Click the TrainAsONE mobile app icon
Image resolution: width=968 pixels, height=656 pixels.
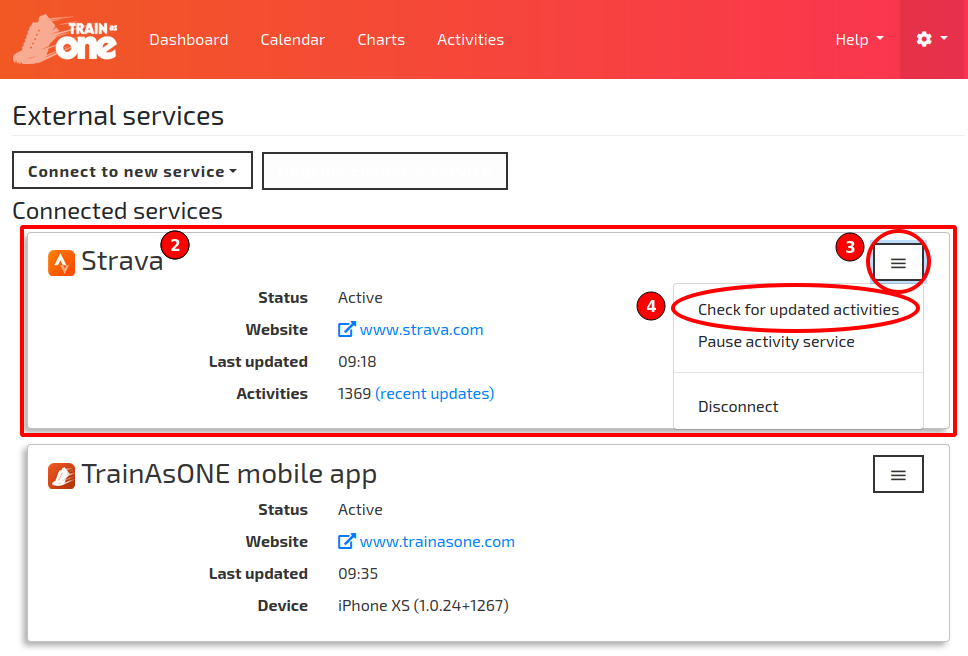point(62,474)
